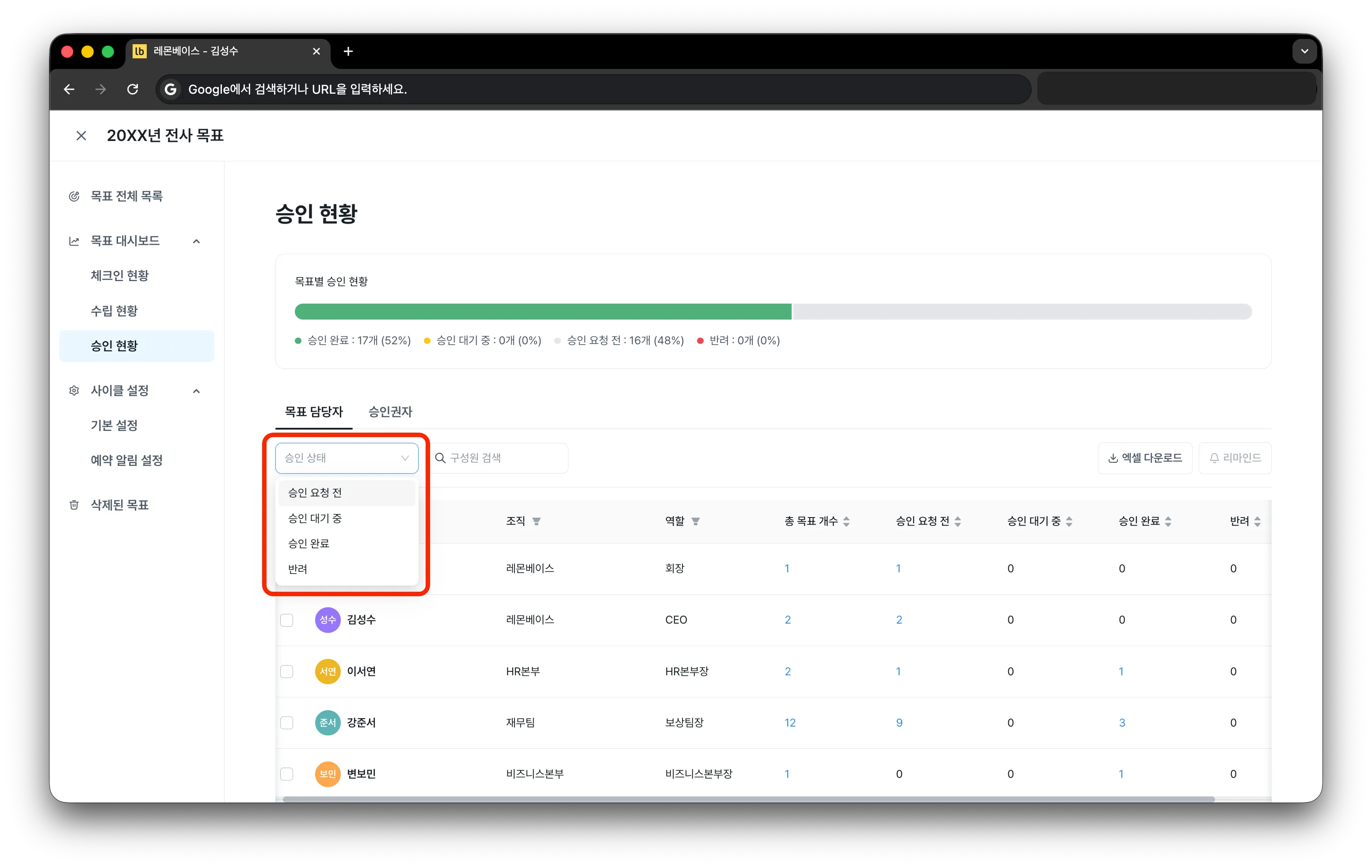Collapse the 목표 대시보드 sidebar section
Viewport: 1372px width, 868px height.
197,241
